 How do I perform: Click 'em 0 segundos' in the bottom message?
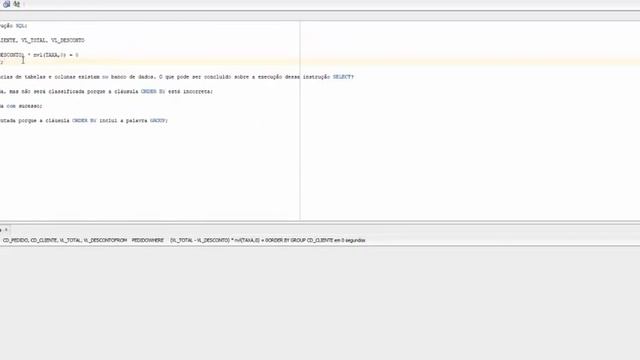[x=350, y=240]
